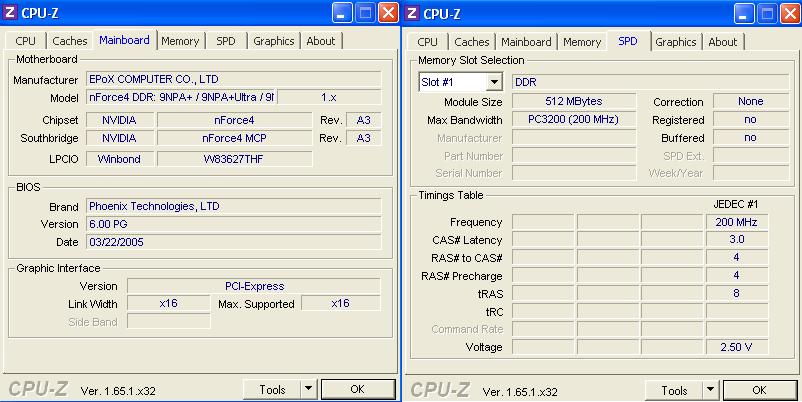Open CPU tab in left CPU-Z window
This screenshot has height=402, width=802.
click(25, 41)
